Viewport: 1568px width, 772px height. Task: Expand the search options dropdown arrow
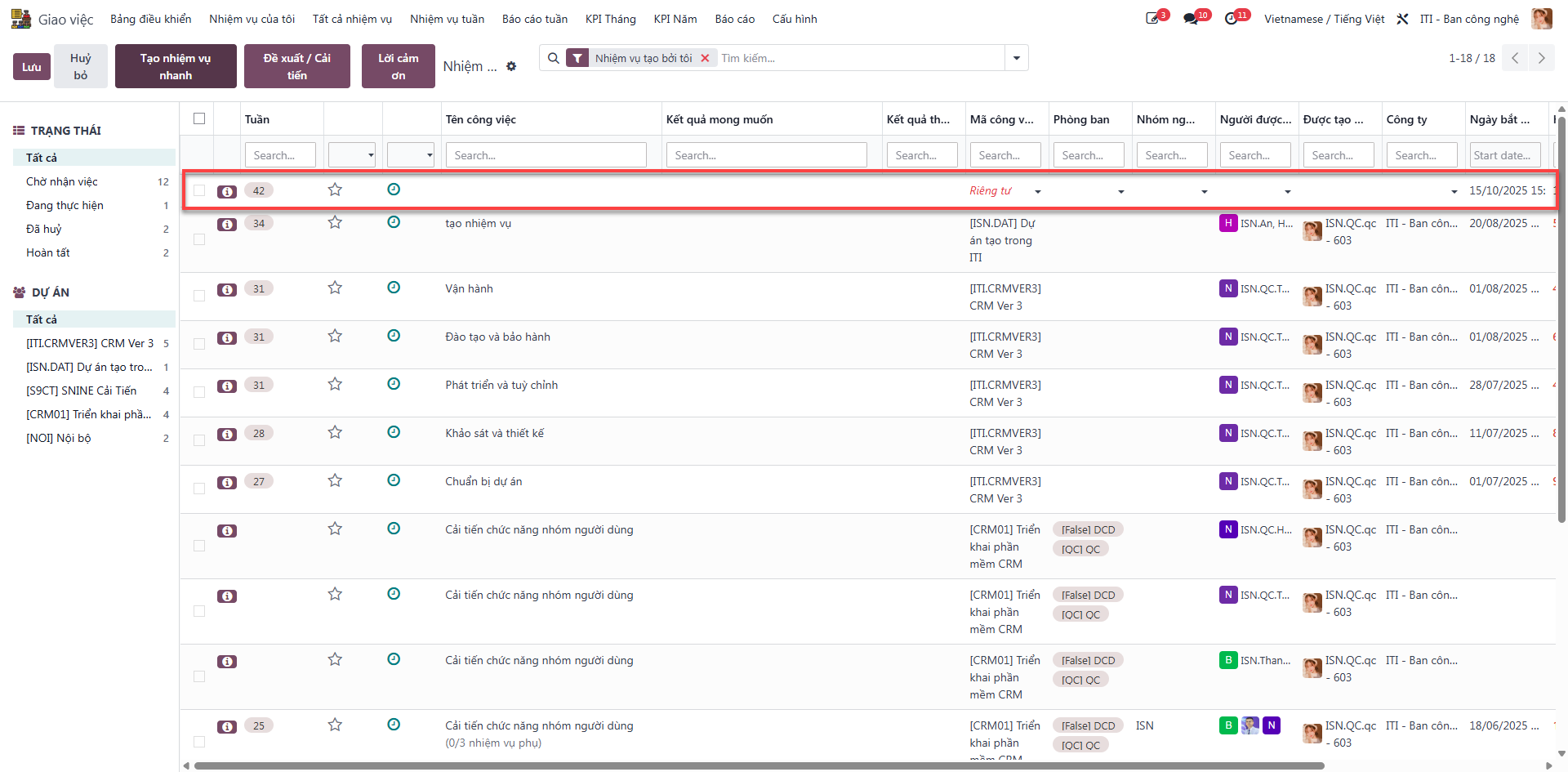pos(1017,58)
